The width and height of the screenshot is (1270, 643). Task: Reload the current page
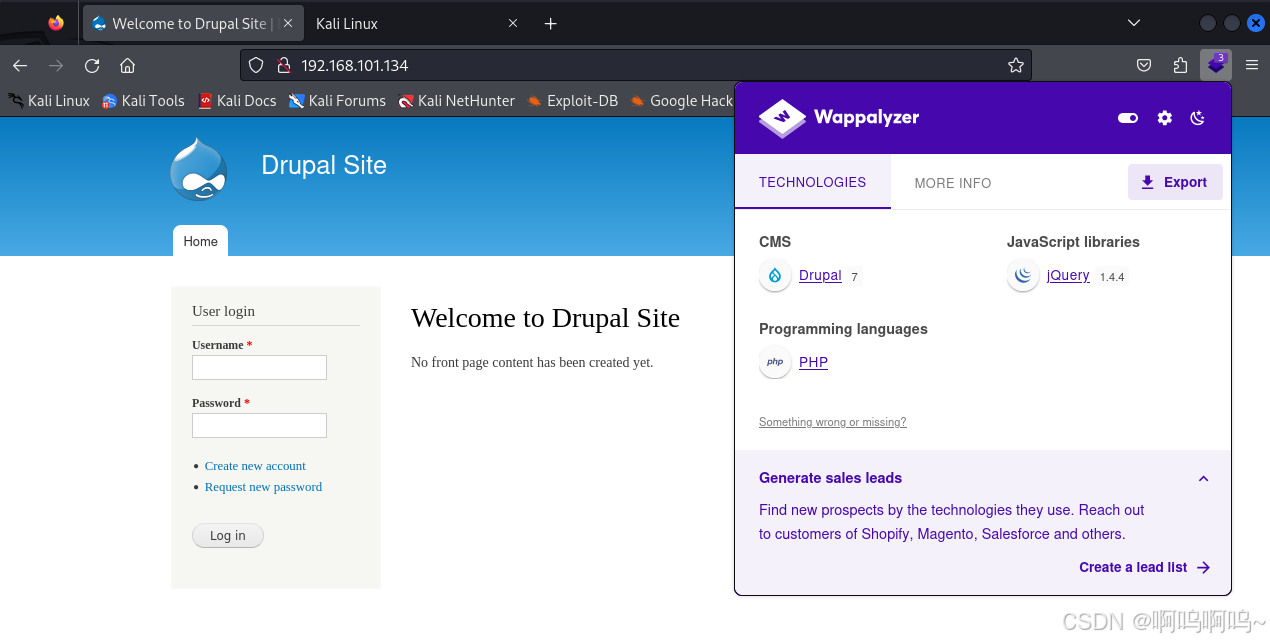pyautogui.click(x=92, y=65)
